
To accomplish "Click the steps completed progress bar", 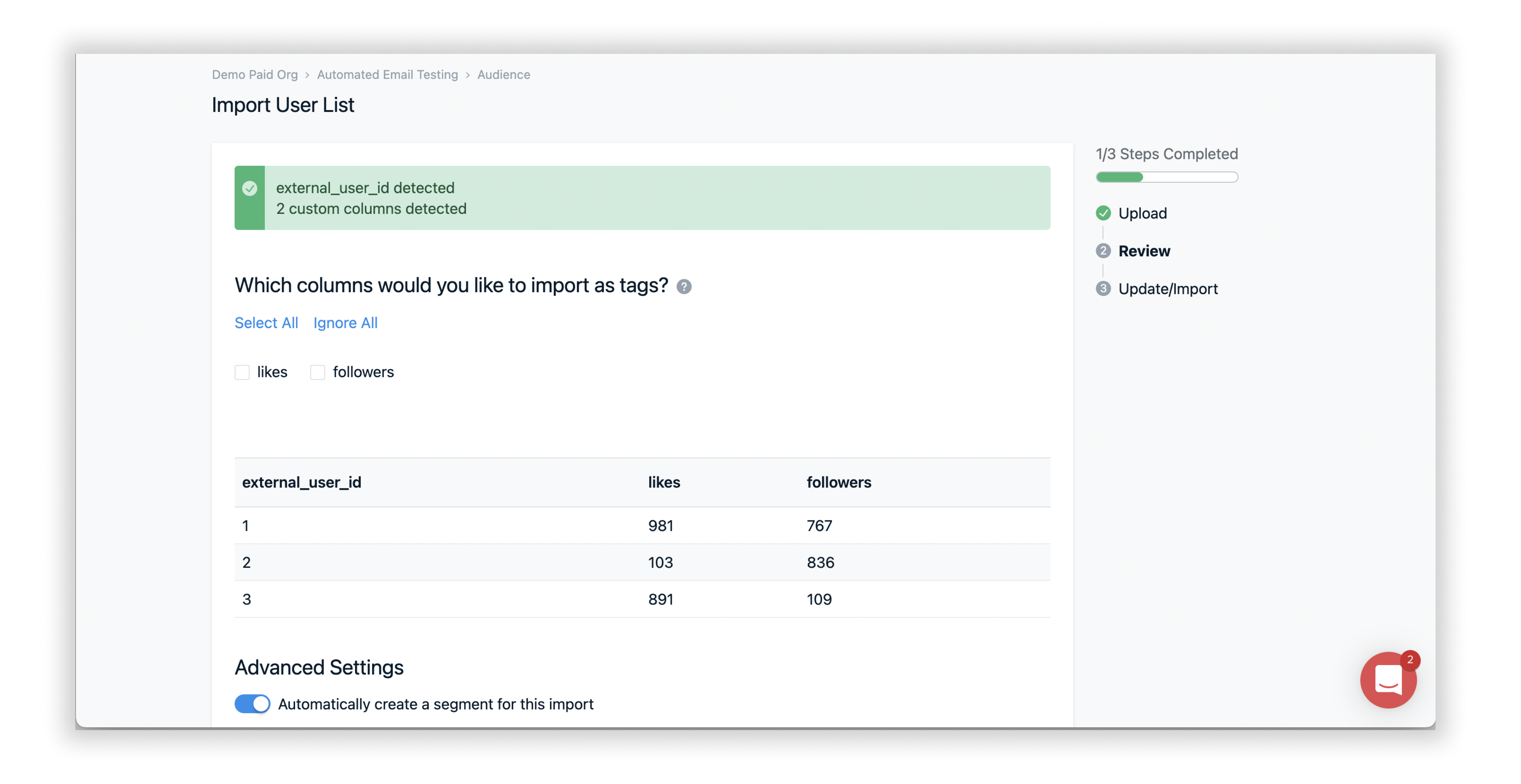I will tap(1167, 177).
